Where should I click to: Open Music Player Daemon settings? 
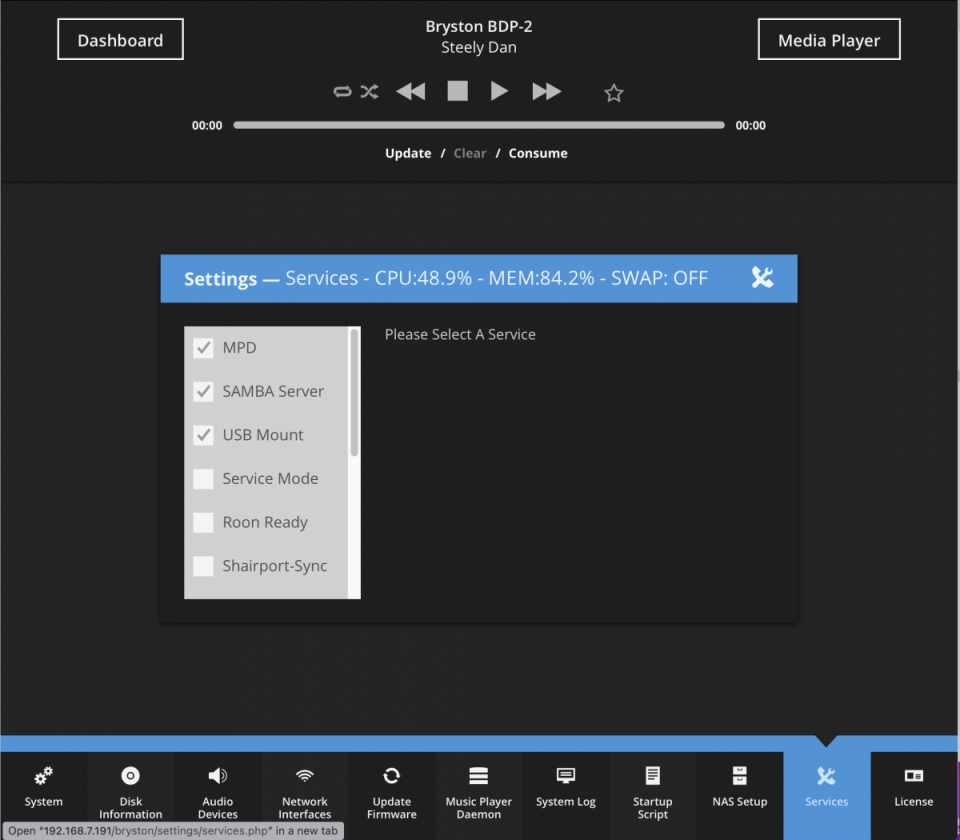pyautogui.click(x=478, y=794)
